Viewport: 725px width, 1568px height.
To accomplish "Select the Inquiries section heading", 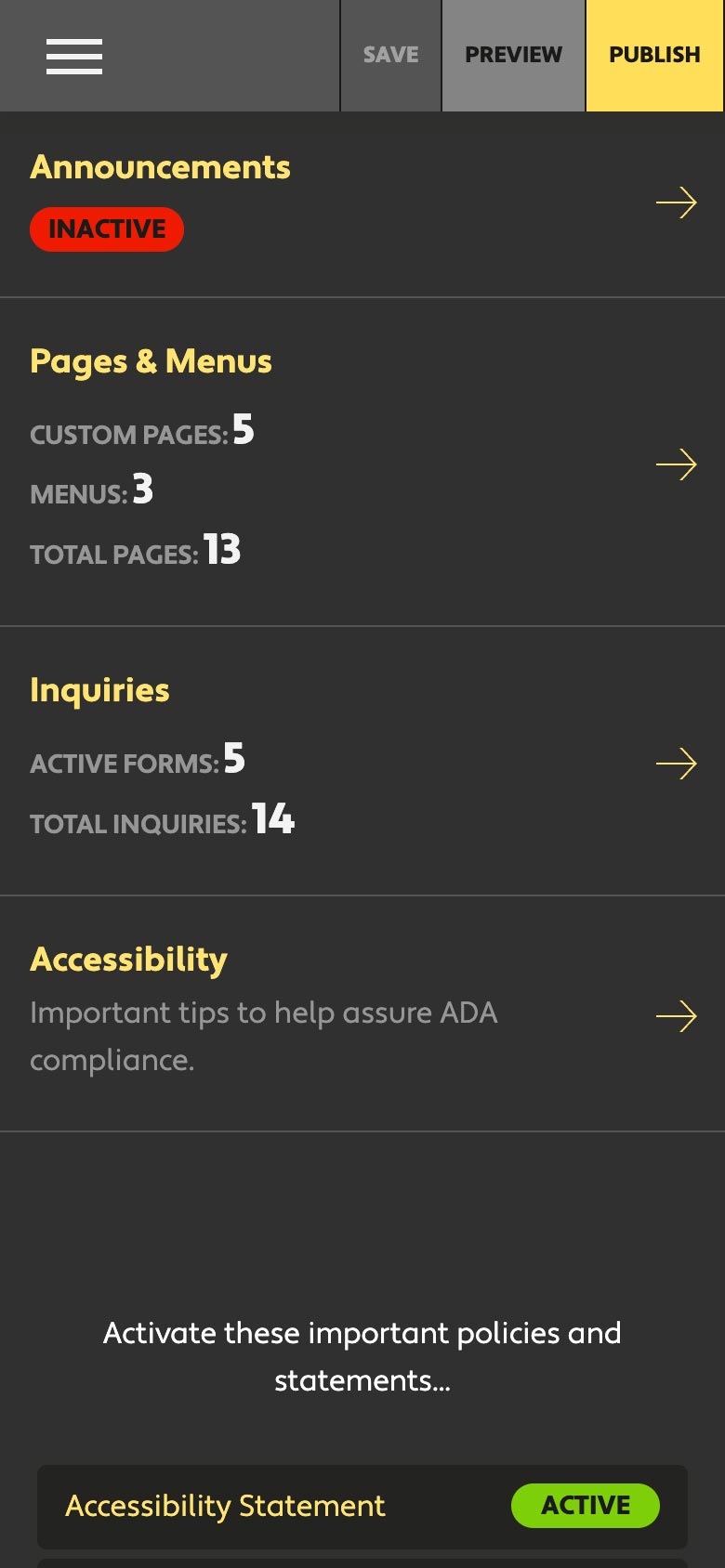I will click(x=99, y=689).
